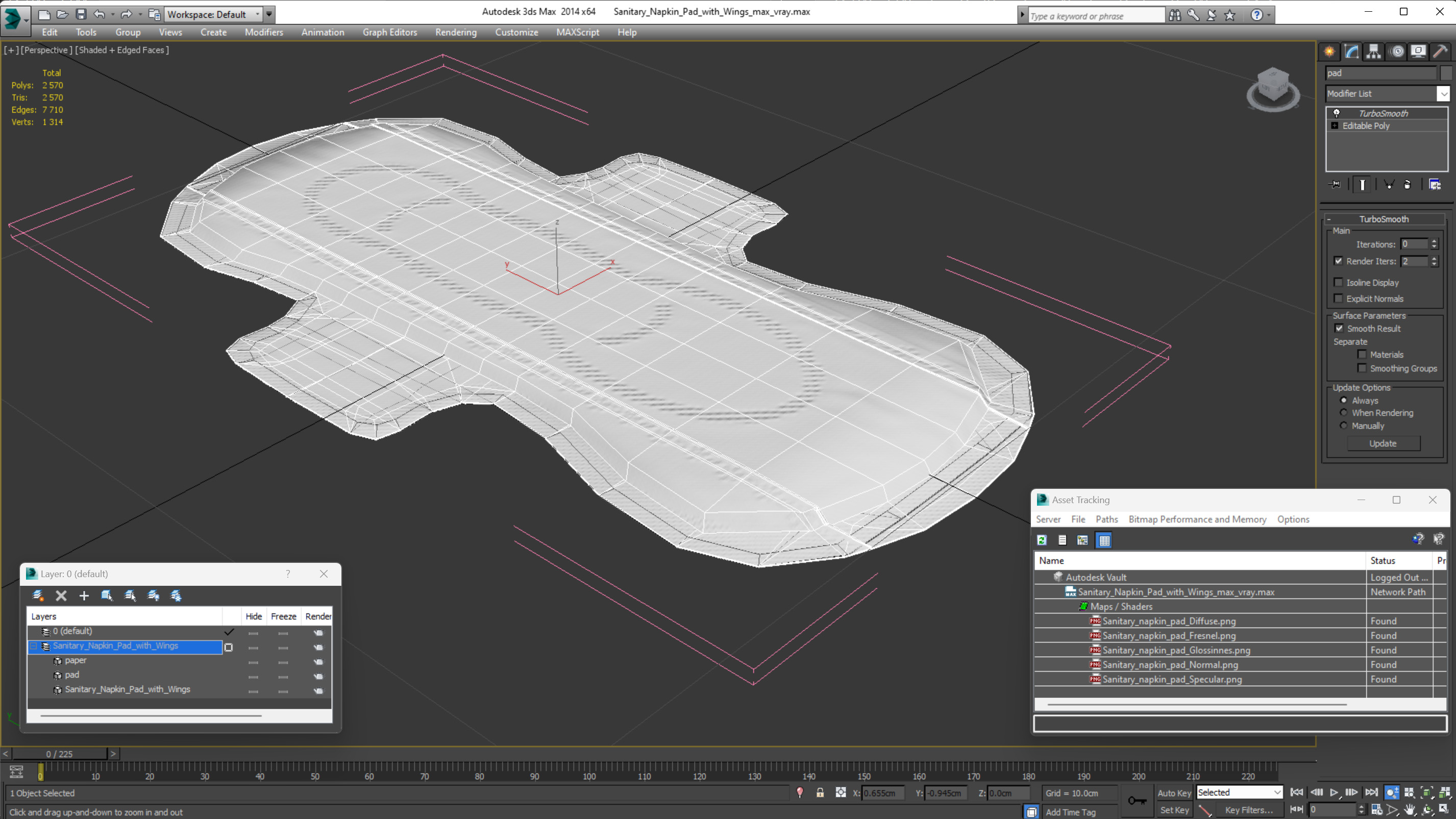This screenshot has height=819, width=1456.
Task: Open the Rendering menu
Action: click(456, 32)
